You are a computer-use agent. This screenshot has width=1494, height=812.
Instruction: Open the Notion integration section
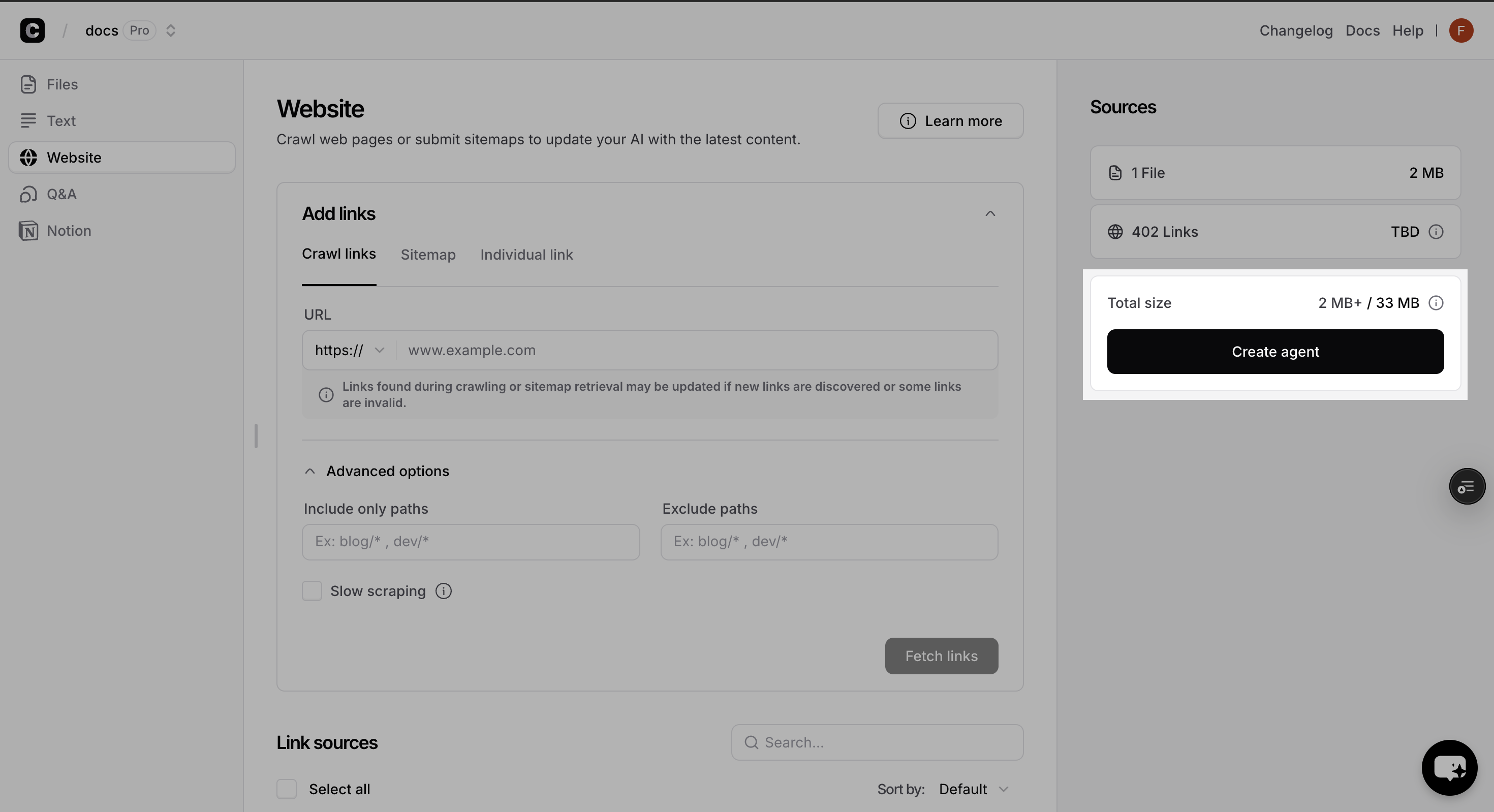point(69,230)
